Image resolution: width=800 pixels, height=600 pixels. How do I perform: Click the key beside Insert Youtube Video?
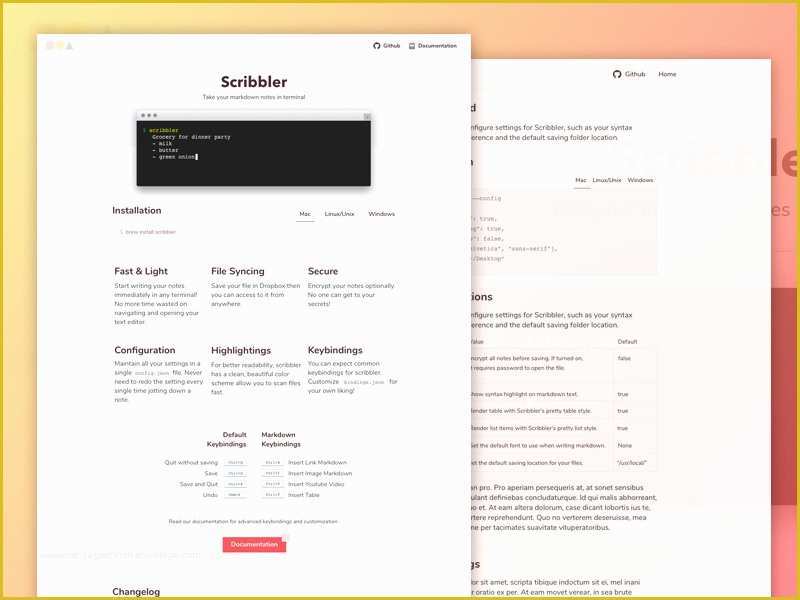point(273,484)
